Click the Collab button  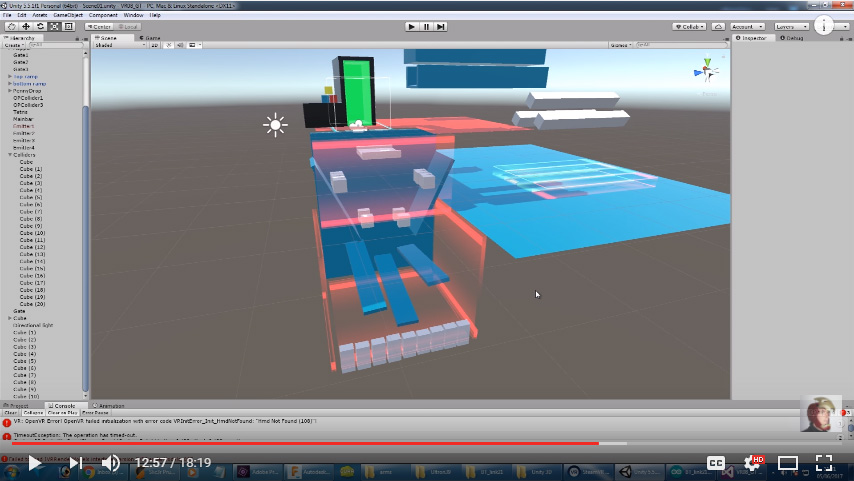coord(688,26)
